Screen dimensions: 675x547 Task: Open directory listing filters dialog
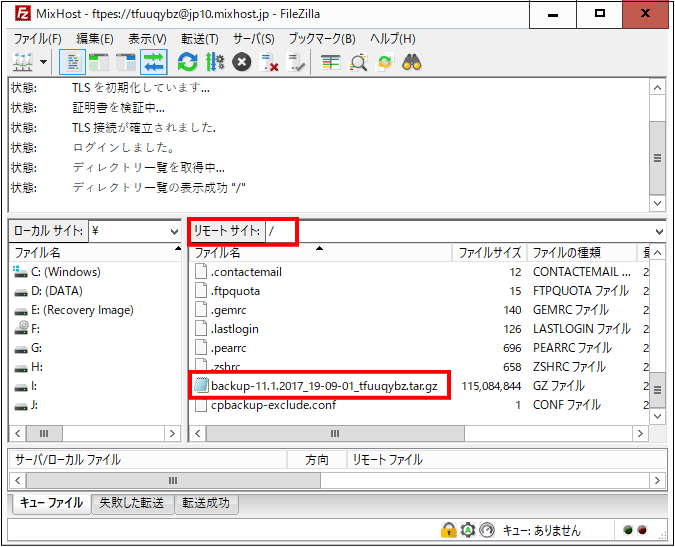click(x=331, y=62)
